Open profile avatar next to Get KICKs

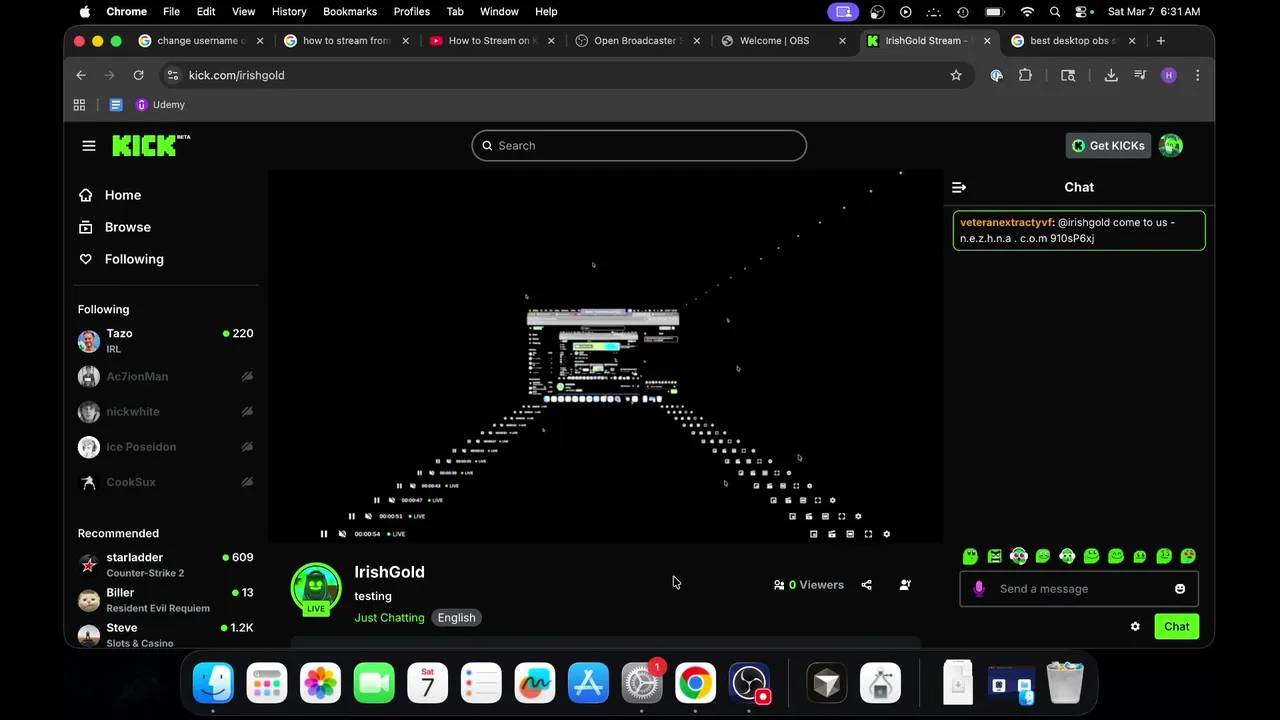[1171, 146]
